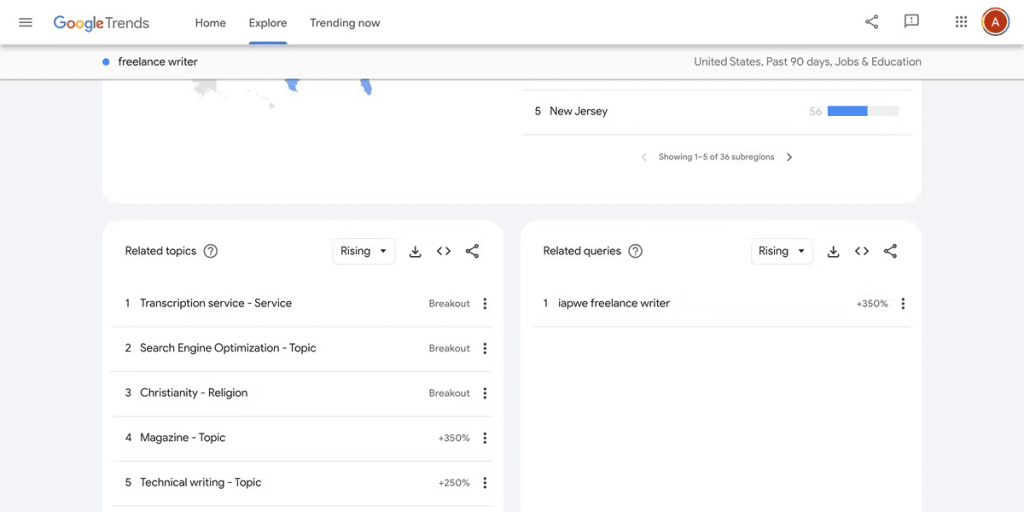1024x512 pixels.
Task: Embed the Related queries widget
Action: pos(861,251)
